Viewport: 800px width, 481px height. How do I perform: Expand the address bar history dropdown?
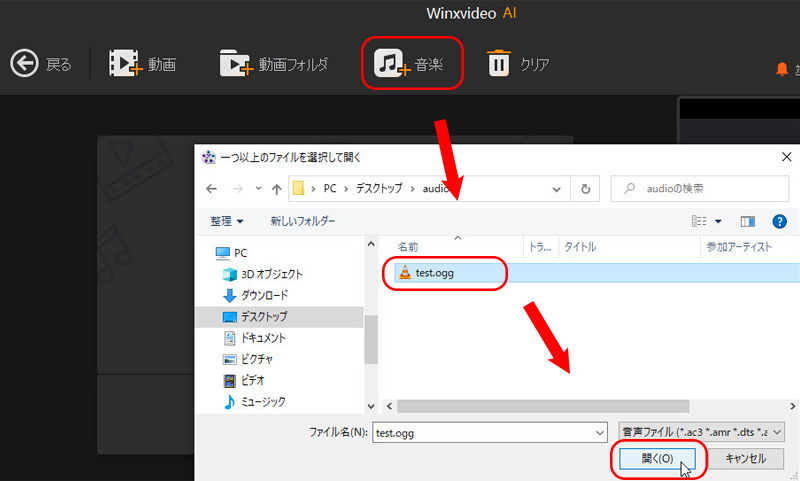(x=556, y=189)
